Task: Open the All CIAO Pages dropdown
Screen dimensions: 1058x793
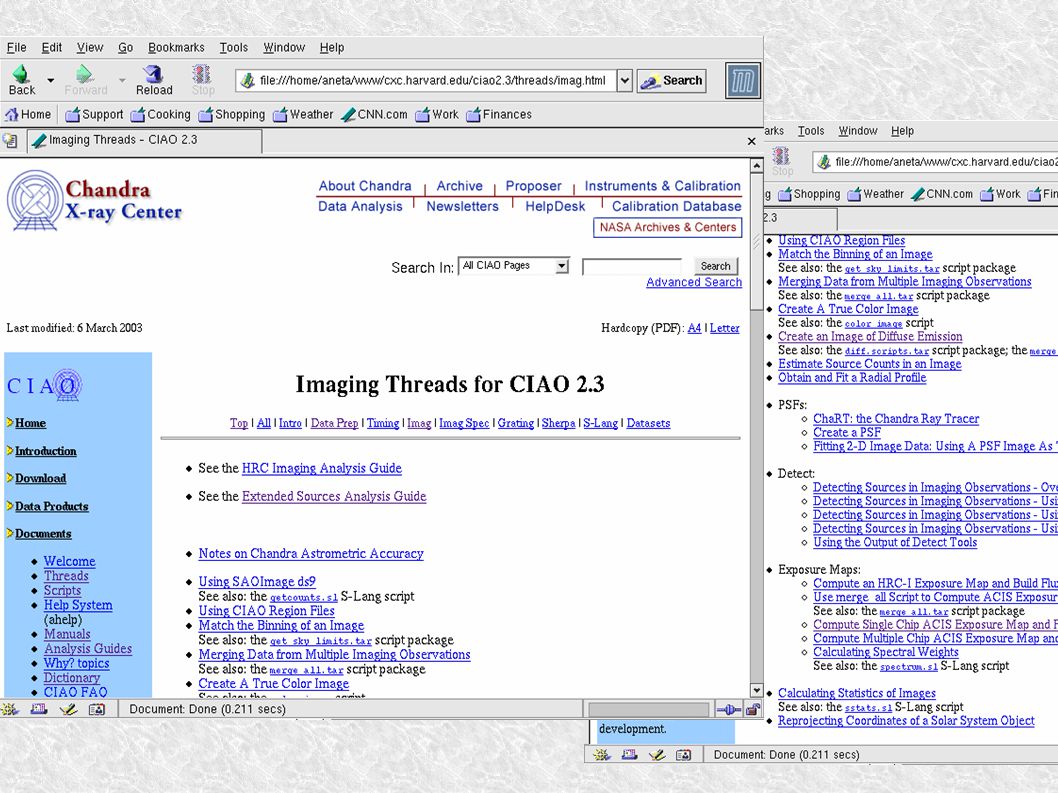Action: point(561,267)
